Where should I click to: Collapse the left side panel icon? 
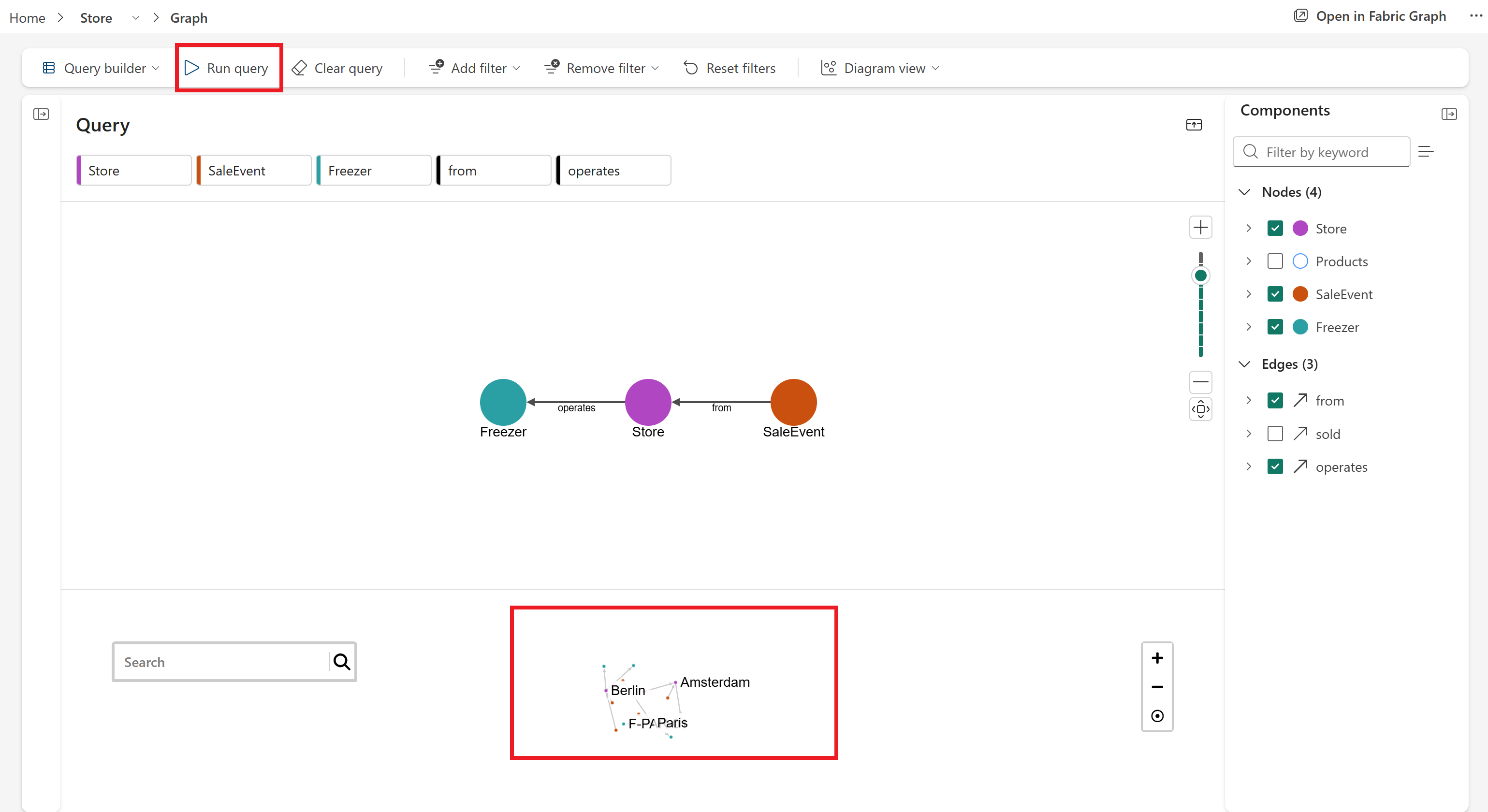[x=41, y=114]
